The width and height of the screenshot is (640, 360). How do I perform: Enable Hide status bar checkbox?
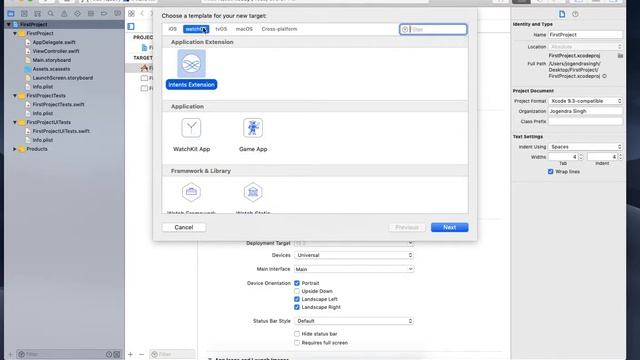(x=297, y=334)
